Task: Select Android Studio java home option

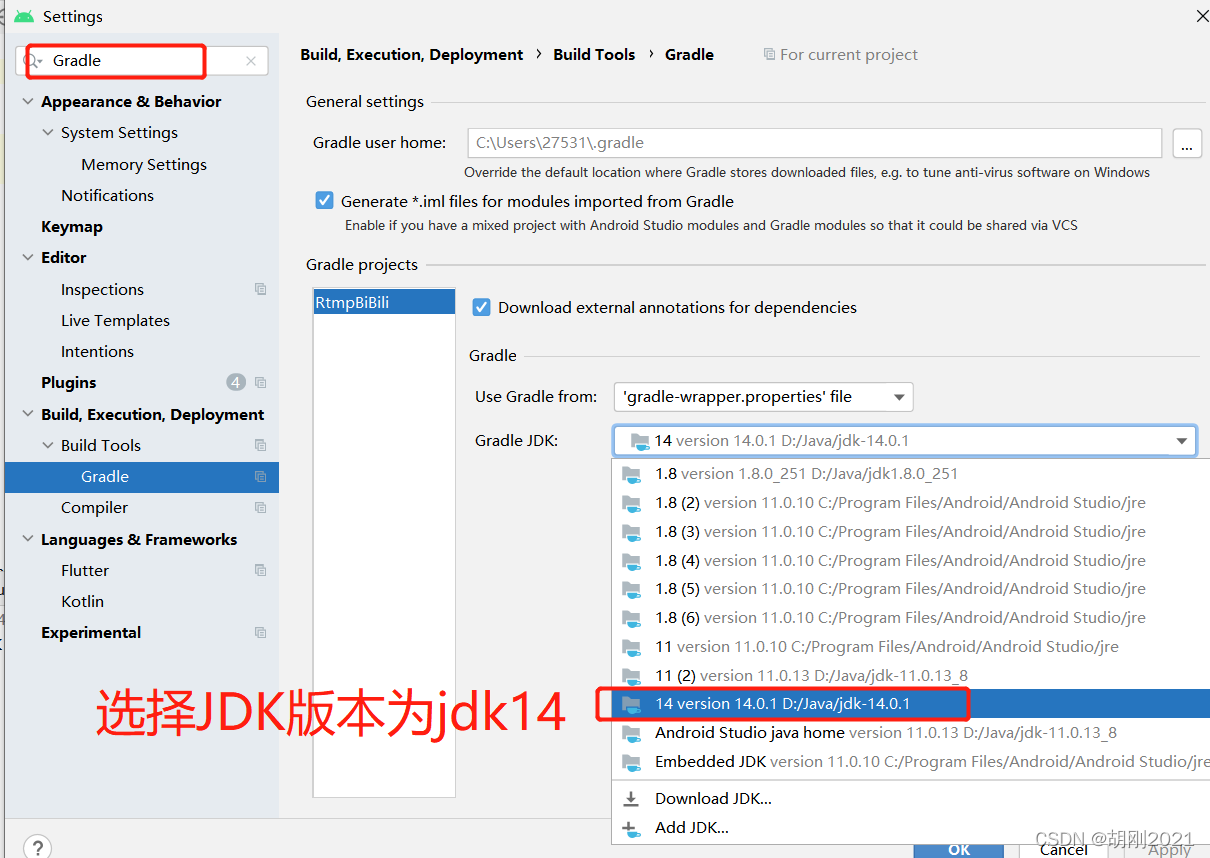Action: [x=910, y=733]
